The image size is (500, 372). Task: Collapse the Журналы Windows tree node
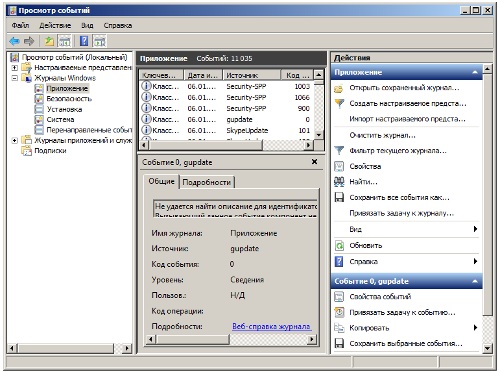(x=15, y=78)
